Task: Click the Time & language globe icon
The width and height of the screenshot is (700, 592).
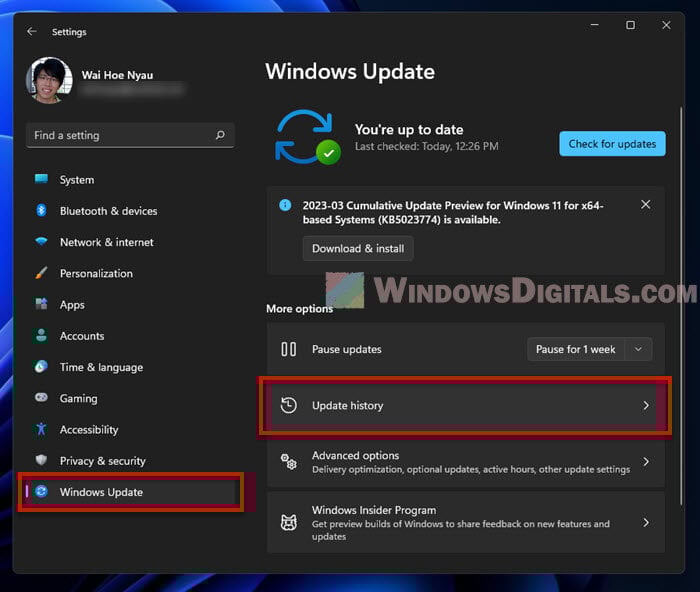Action: pos(41,367)
